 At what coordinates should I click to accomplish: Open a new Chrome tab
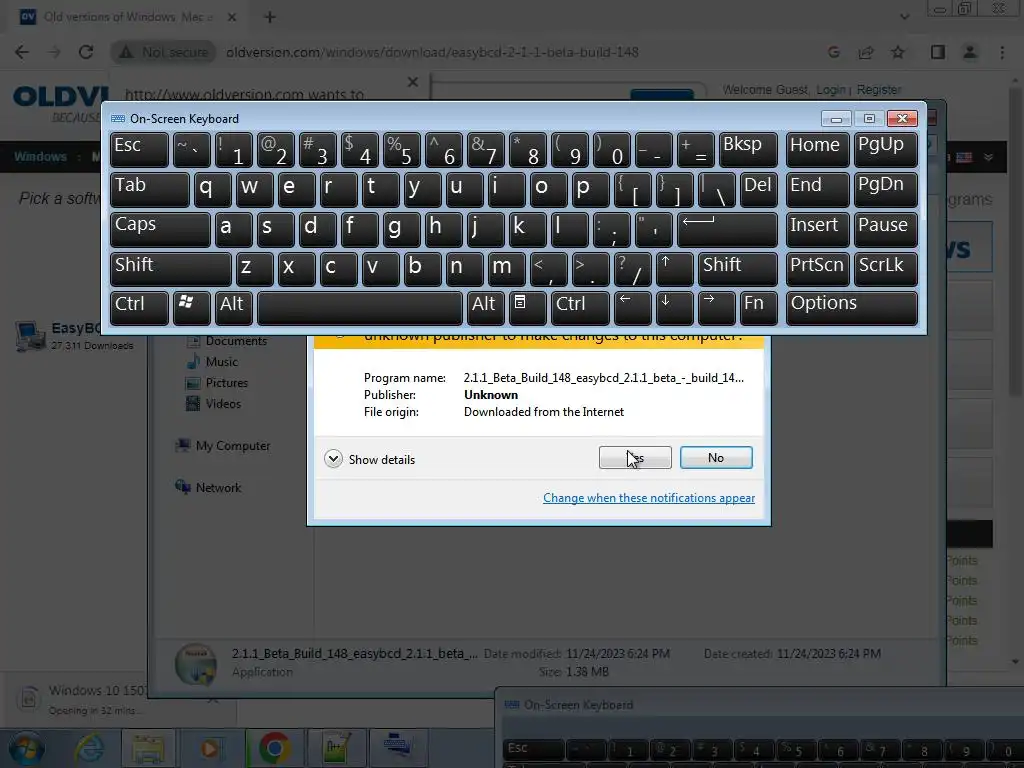point(270,17)
